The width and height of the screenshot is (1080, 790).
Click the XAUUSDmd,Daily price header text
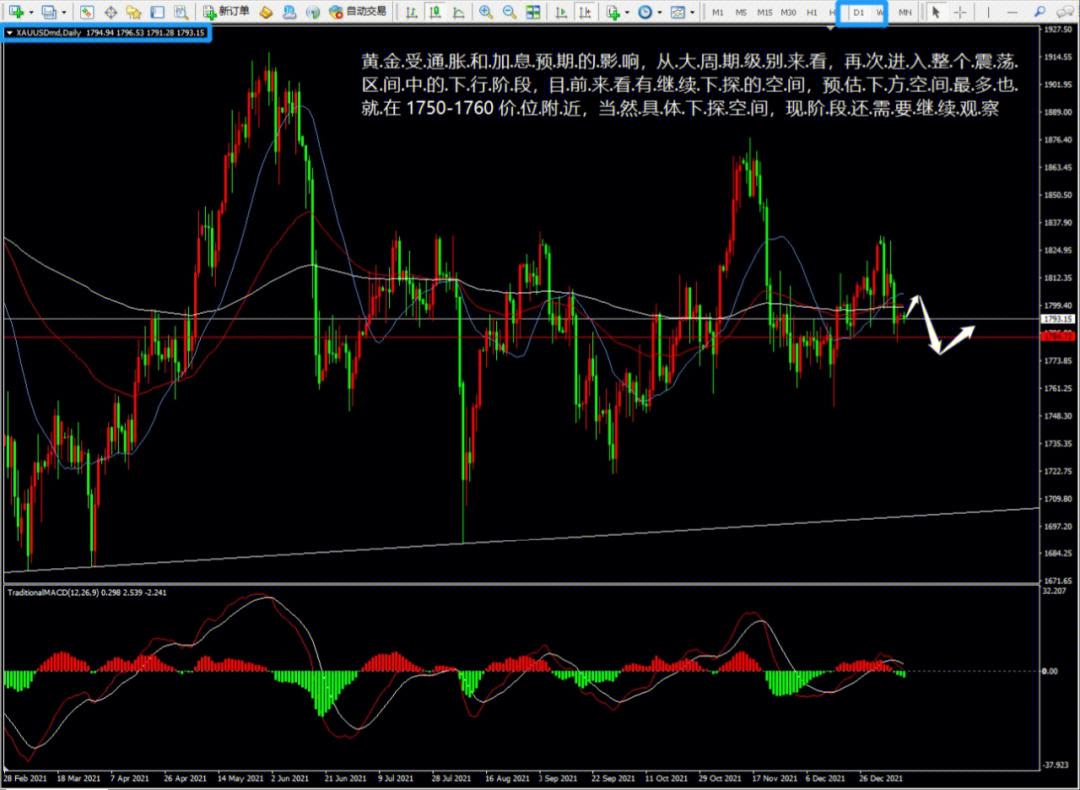tap(110, 32)
